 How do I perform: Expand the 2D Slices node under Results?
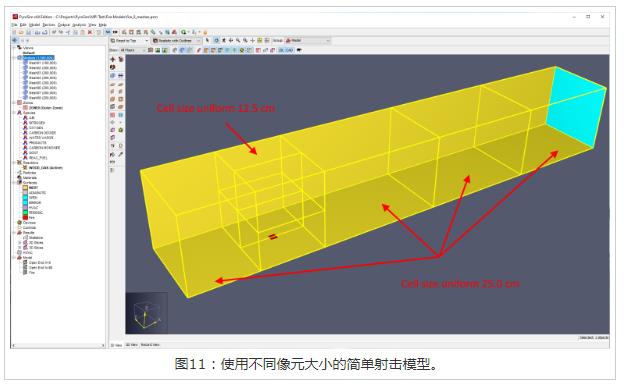pos(19,242)
